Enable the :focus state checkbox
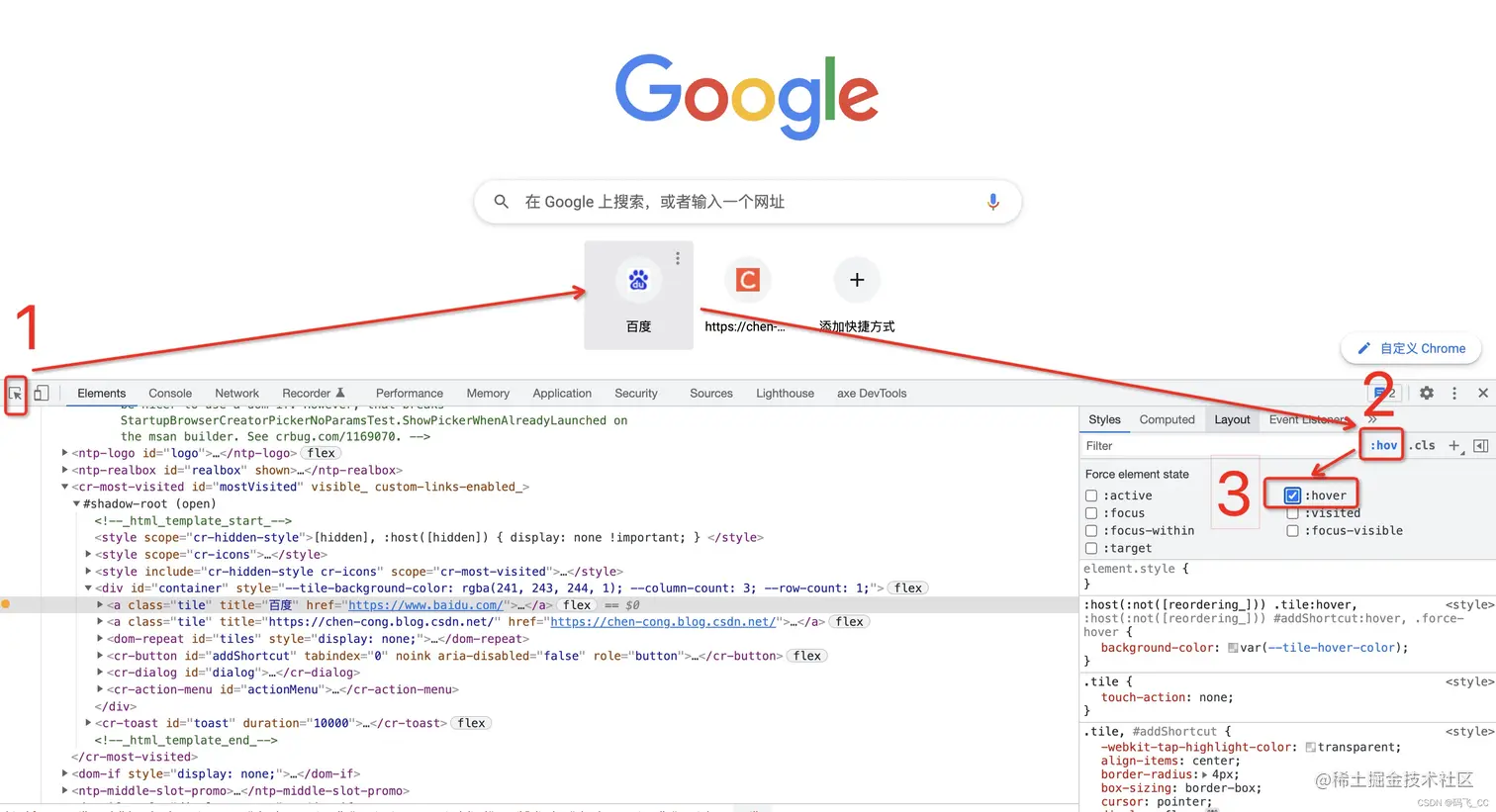This screenshot has width=1496, height=812. click(1091, 513)
